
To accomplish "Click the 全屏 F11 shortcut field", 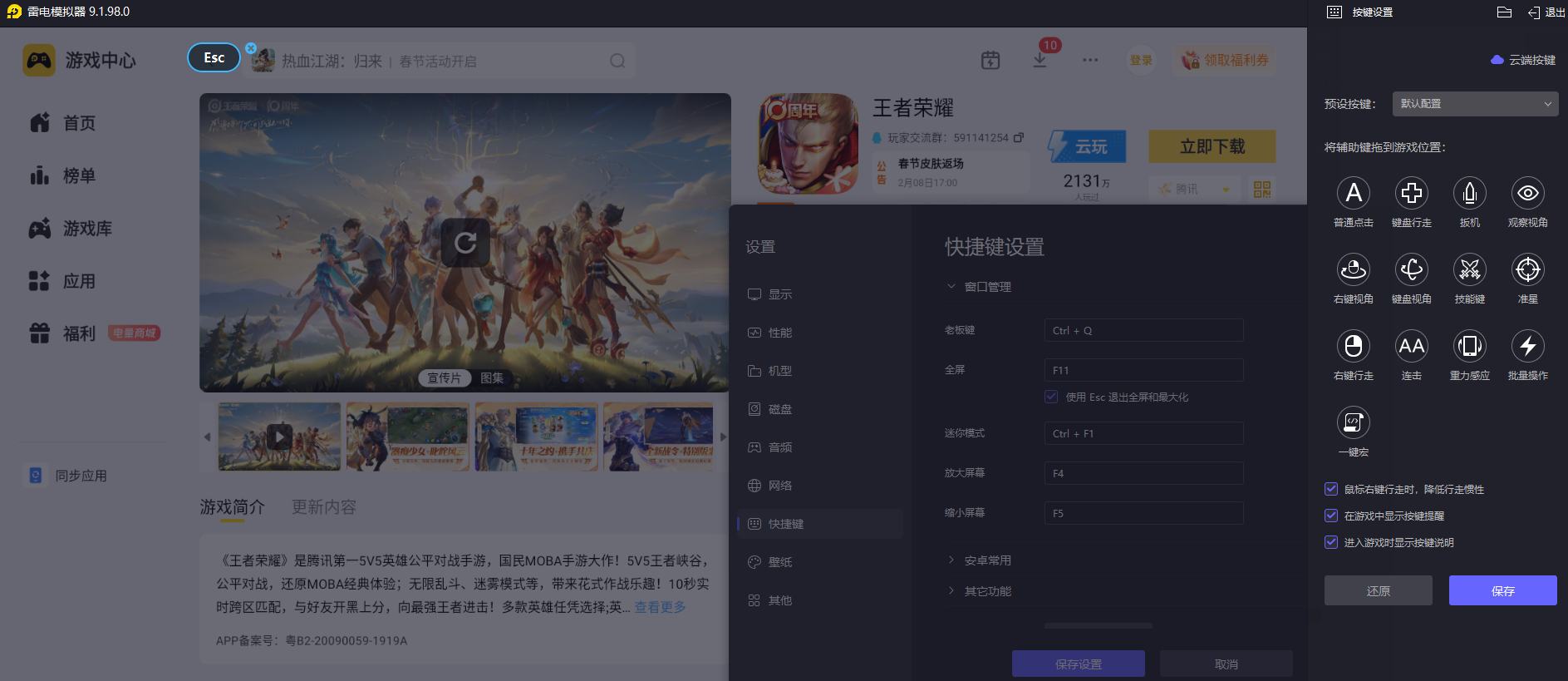I will (1143, 370).
